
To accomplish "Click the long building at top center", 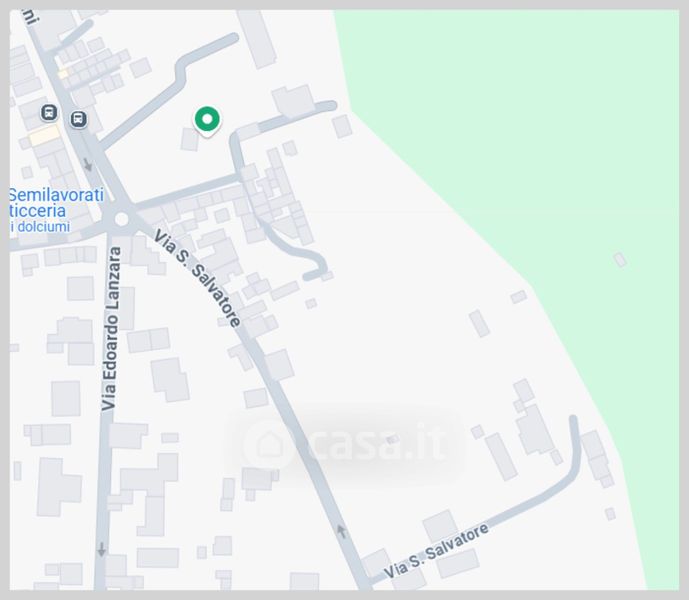I will click(257, 39).
